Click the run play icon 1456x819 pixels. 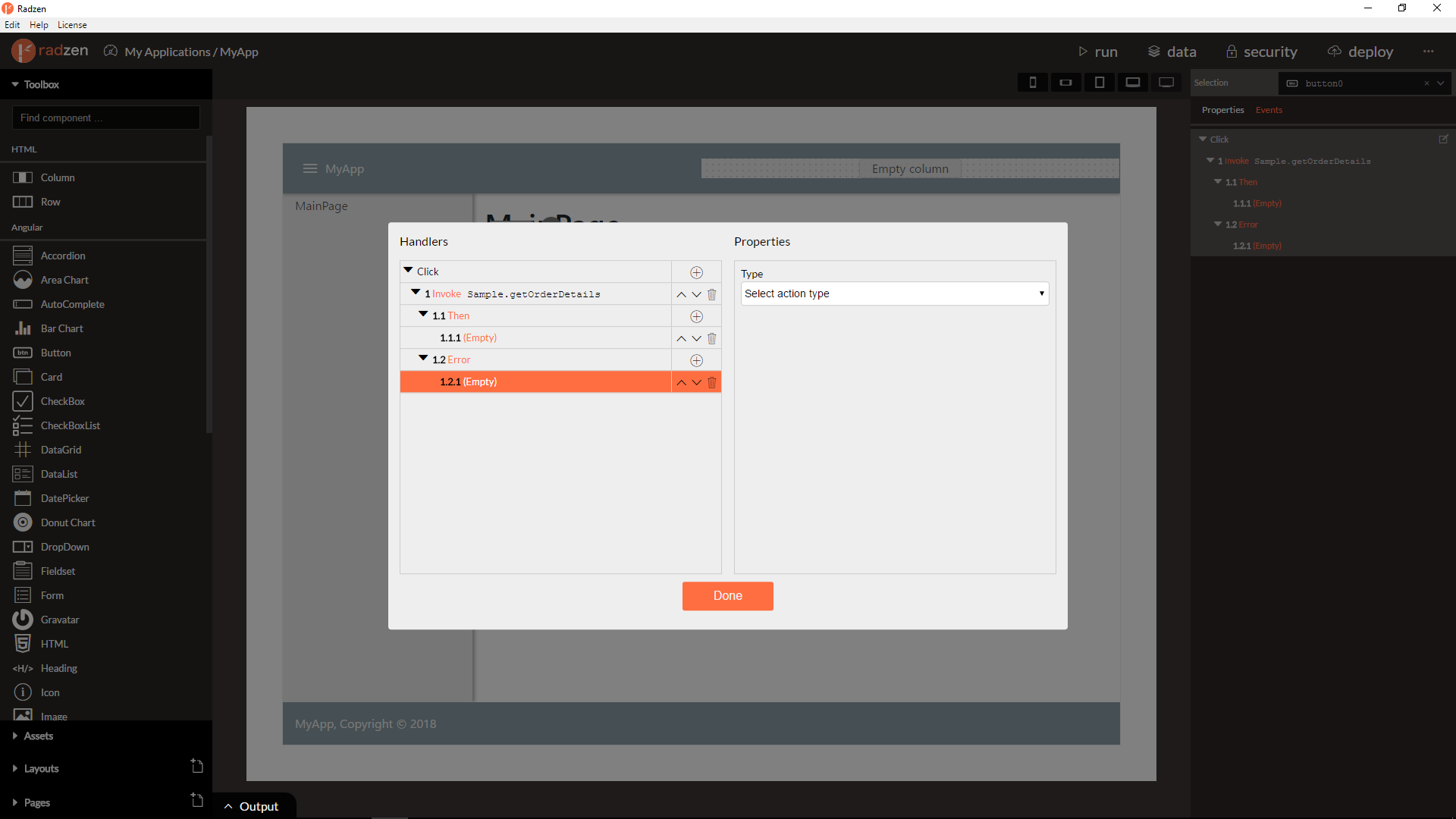point(1083,52)
